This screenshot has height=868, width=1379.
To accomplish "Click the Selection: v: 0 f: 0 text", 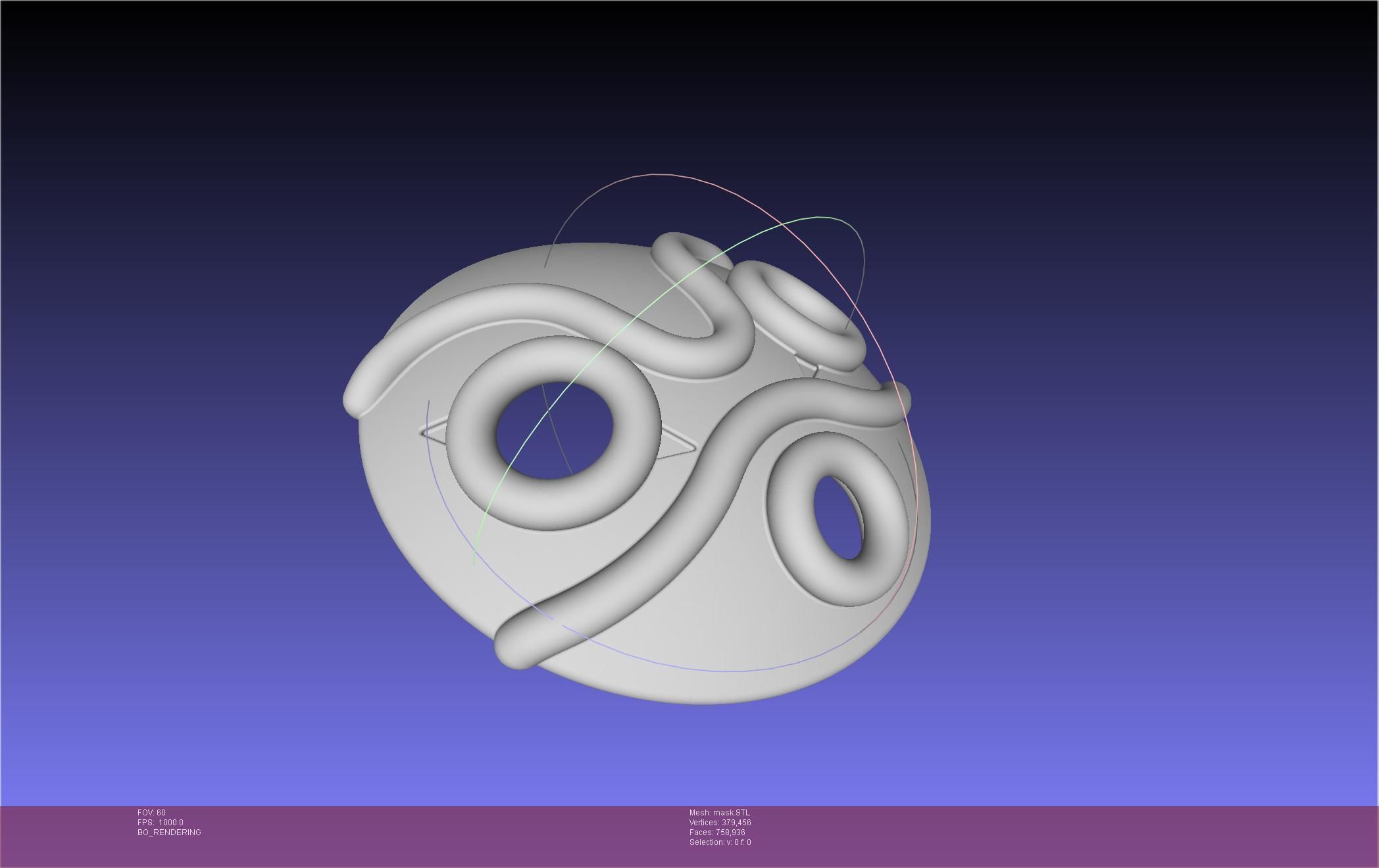I will click(x=720, y=842).
